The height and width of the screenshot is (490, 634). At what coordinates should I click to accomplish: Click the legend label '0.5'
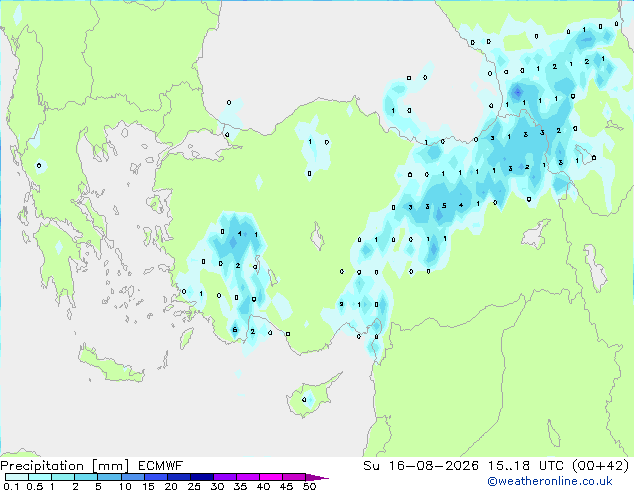[x=34, y=486]
